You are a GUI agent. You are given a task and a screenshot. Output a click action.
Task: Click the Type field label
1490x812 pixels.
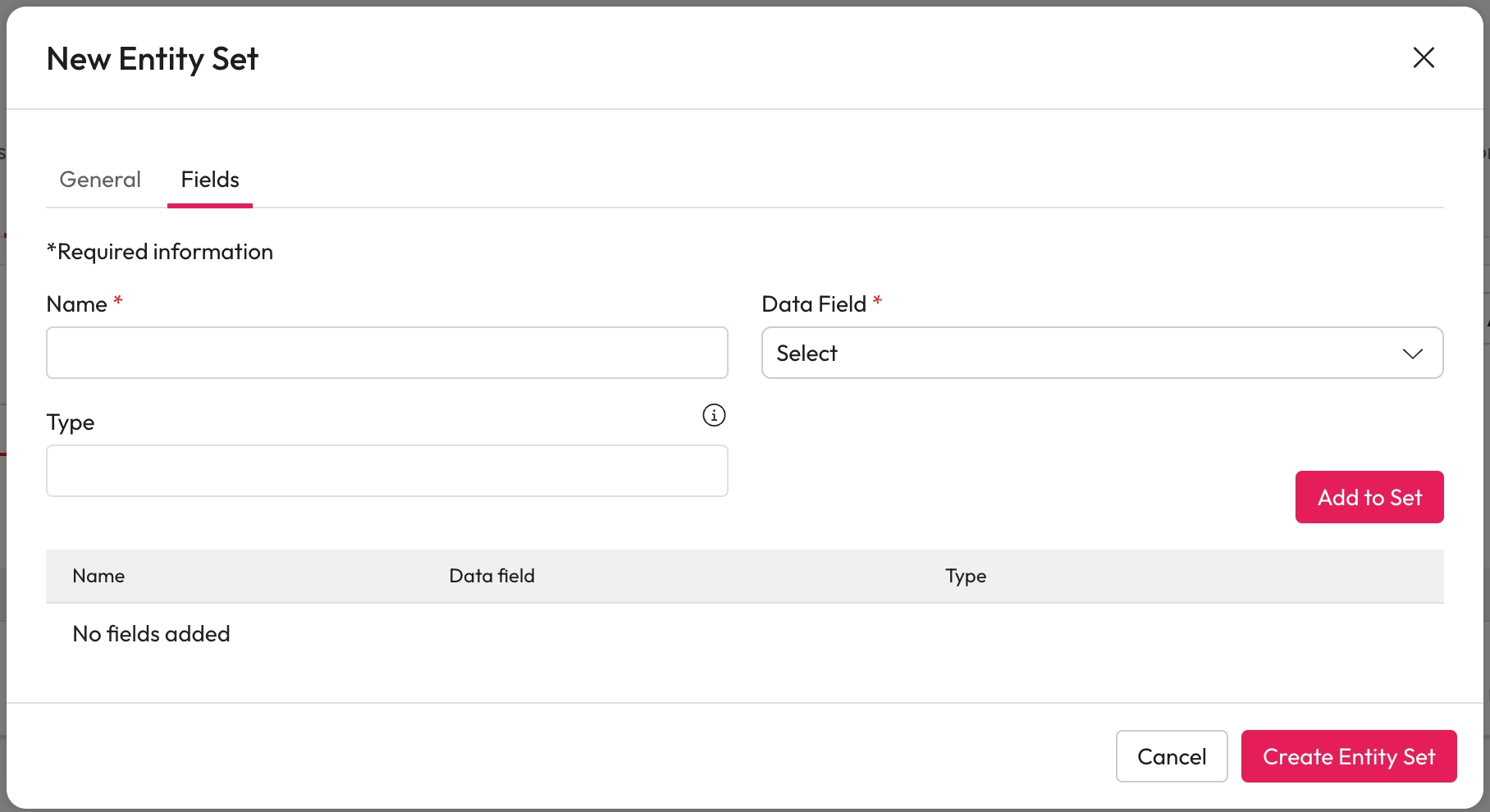[x=71, y=422]
